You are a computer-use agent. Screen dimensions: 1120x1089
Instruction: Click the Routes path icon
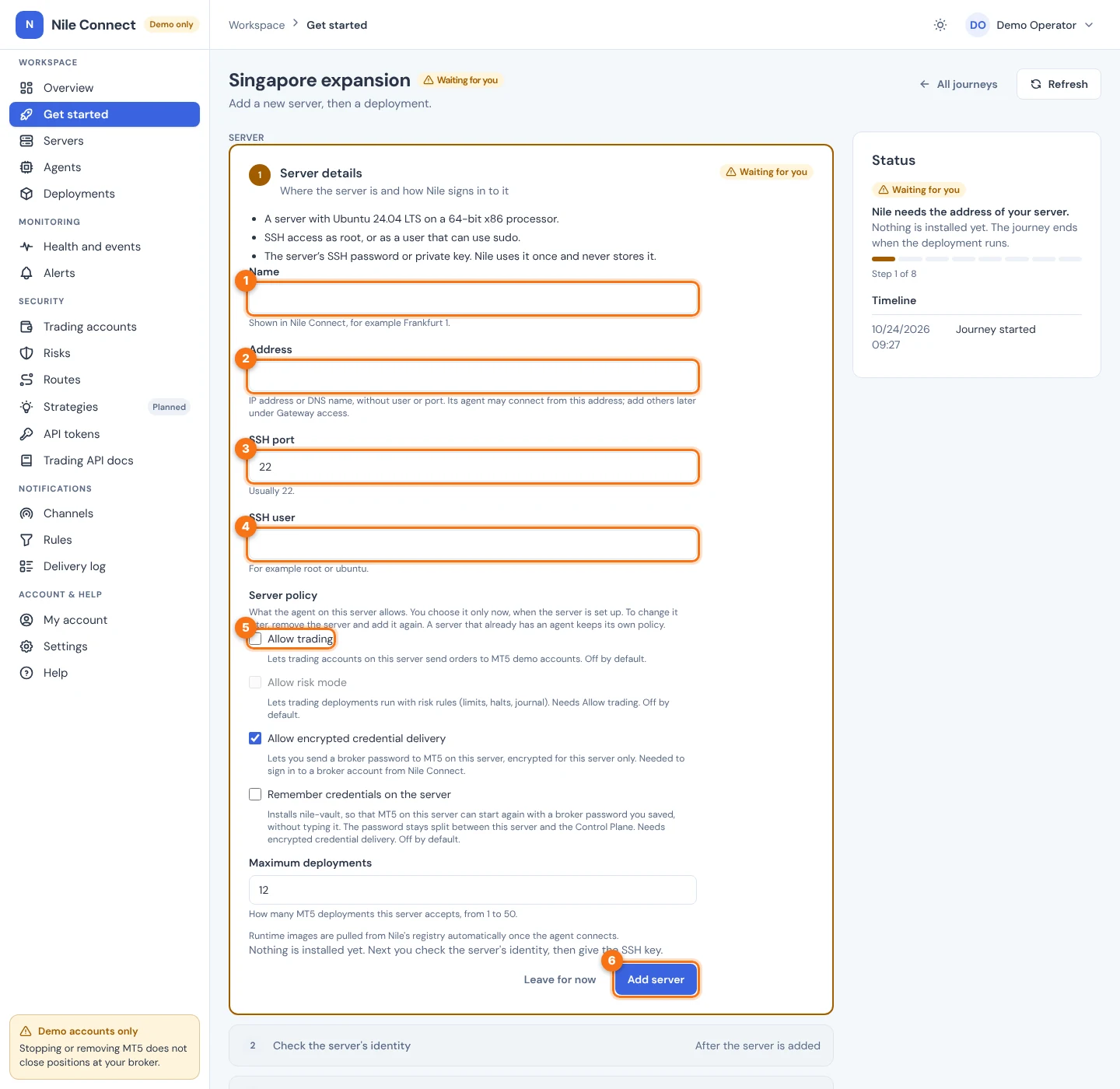coord(26,380)
